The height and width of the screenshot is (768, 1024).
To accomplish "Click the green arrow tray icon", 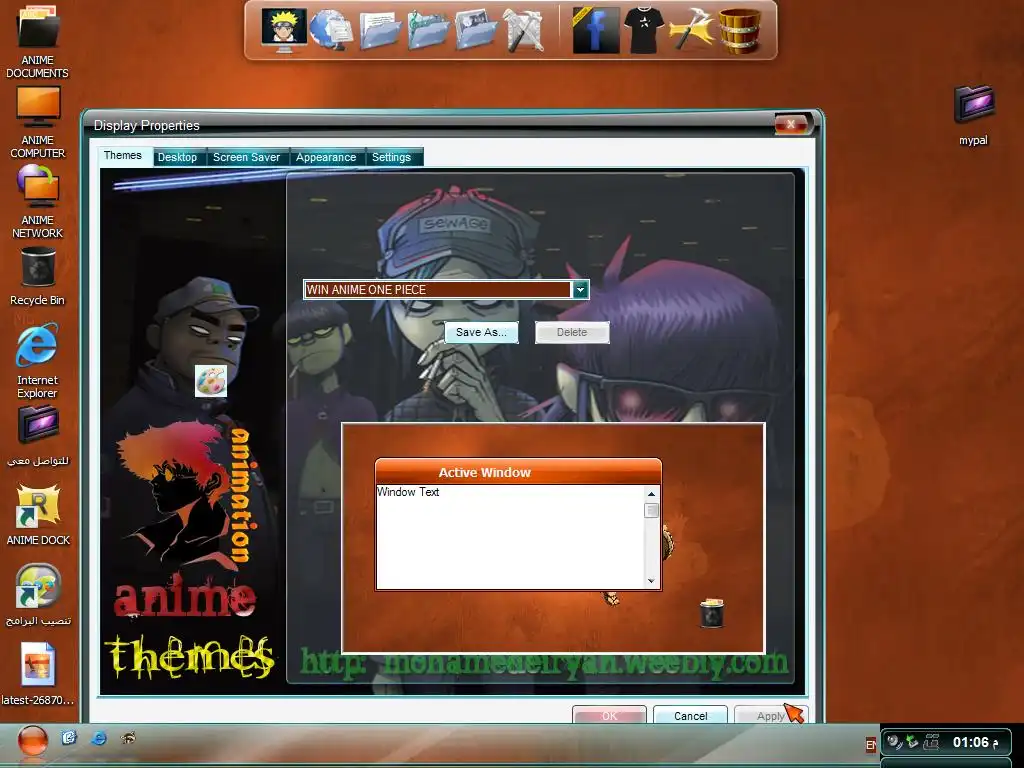I will 912,742.
